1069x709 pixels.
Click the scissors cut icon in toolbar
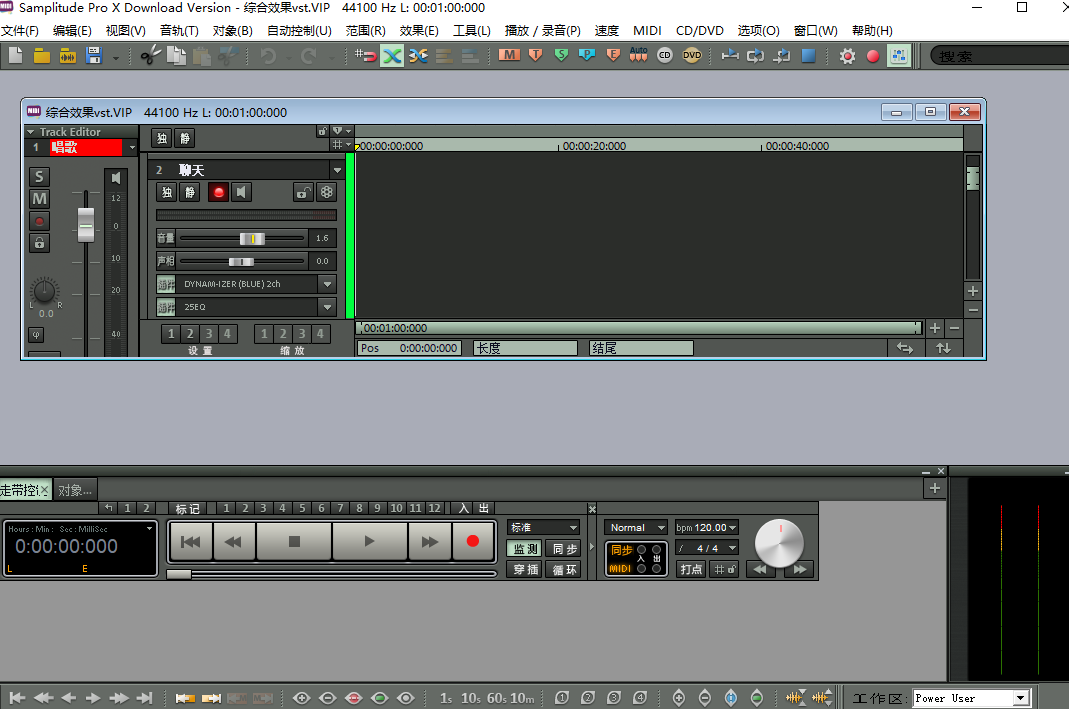[150, 56]
